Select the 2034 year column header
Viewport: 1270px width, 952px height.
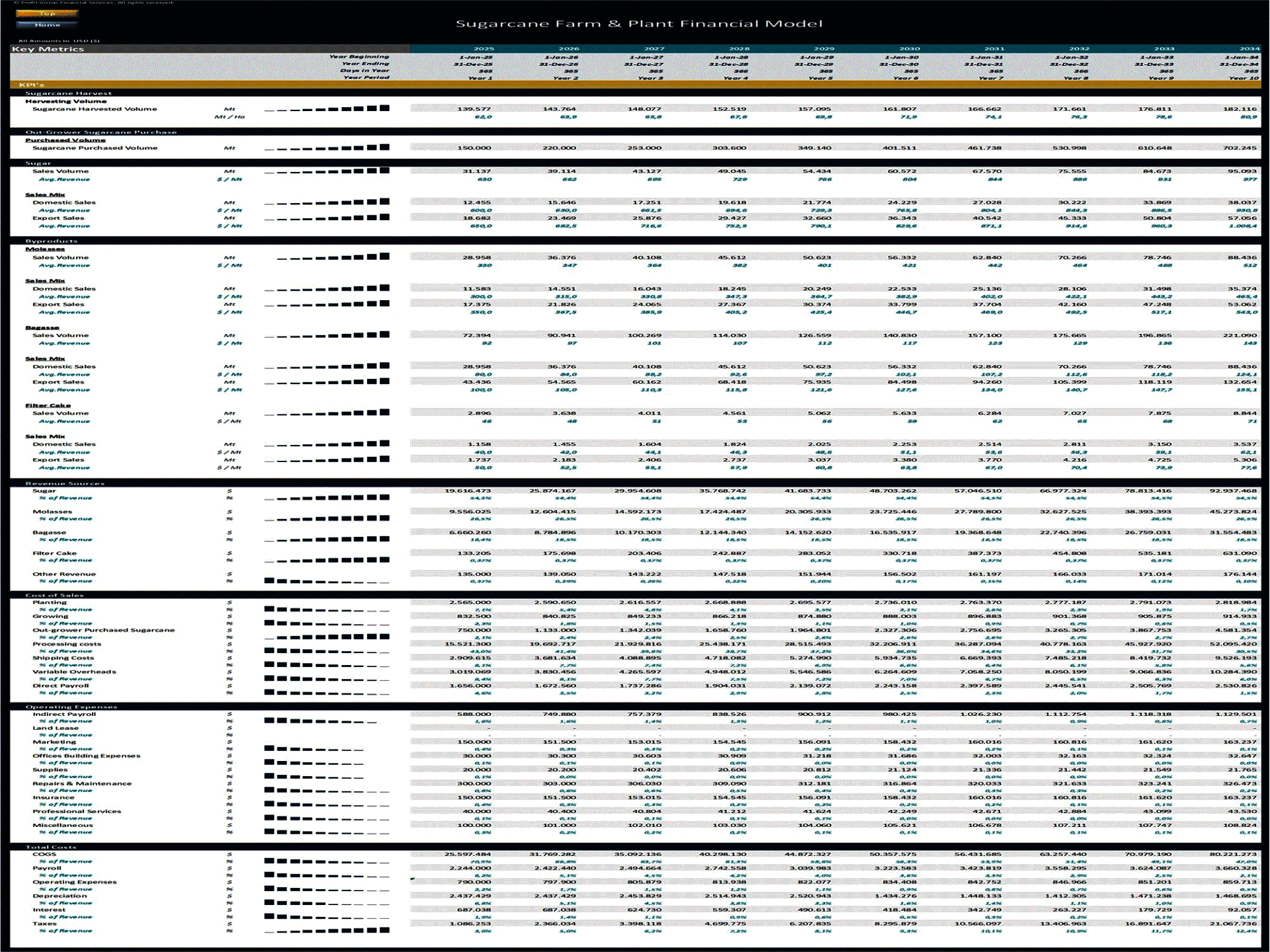[1249, 49]
